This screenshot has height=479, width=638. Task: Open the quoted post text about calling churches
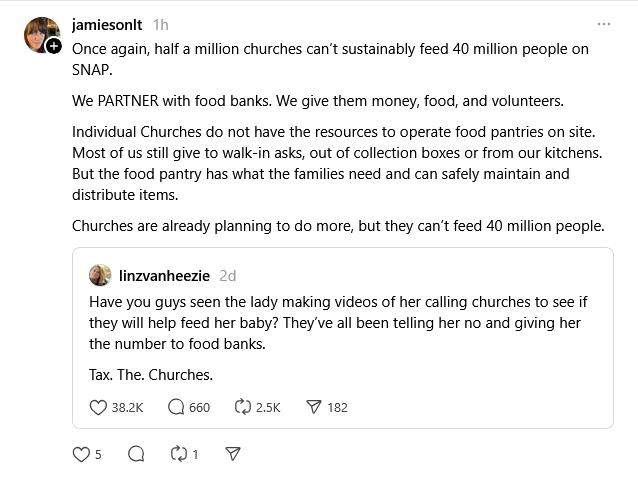pos(335,321)
